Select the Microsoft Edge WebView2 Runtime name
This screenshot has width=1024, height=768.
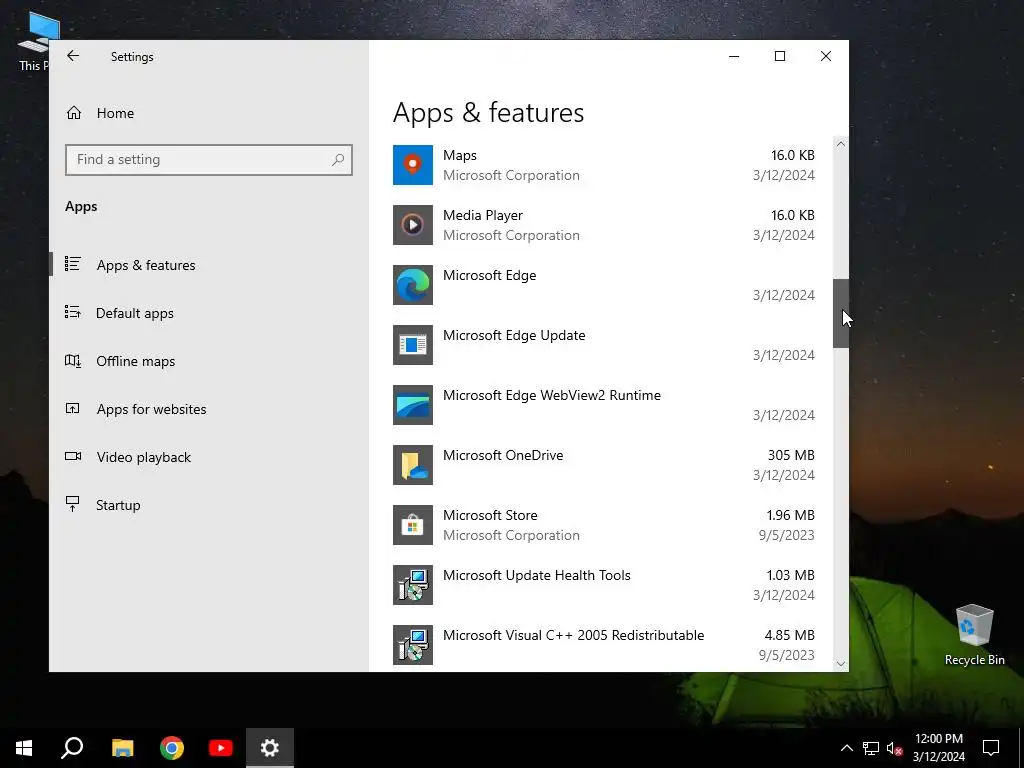point(552,395)
